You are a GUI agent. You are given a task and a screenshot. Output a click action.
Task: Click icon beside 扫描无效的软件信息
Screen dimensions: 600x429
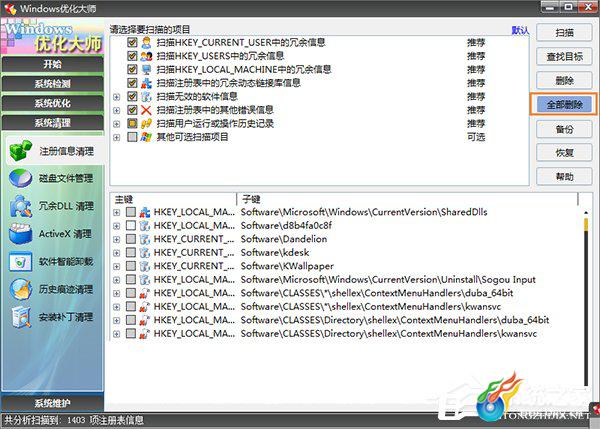click(146, 96)
